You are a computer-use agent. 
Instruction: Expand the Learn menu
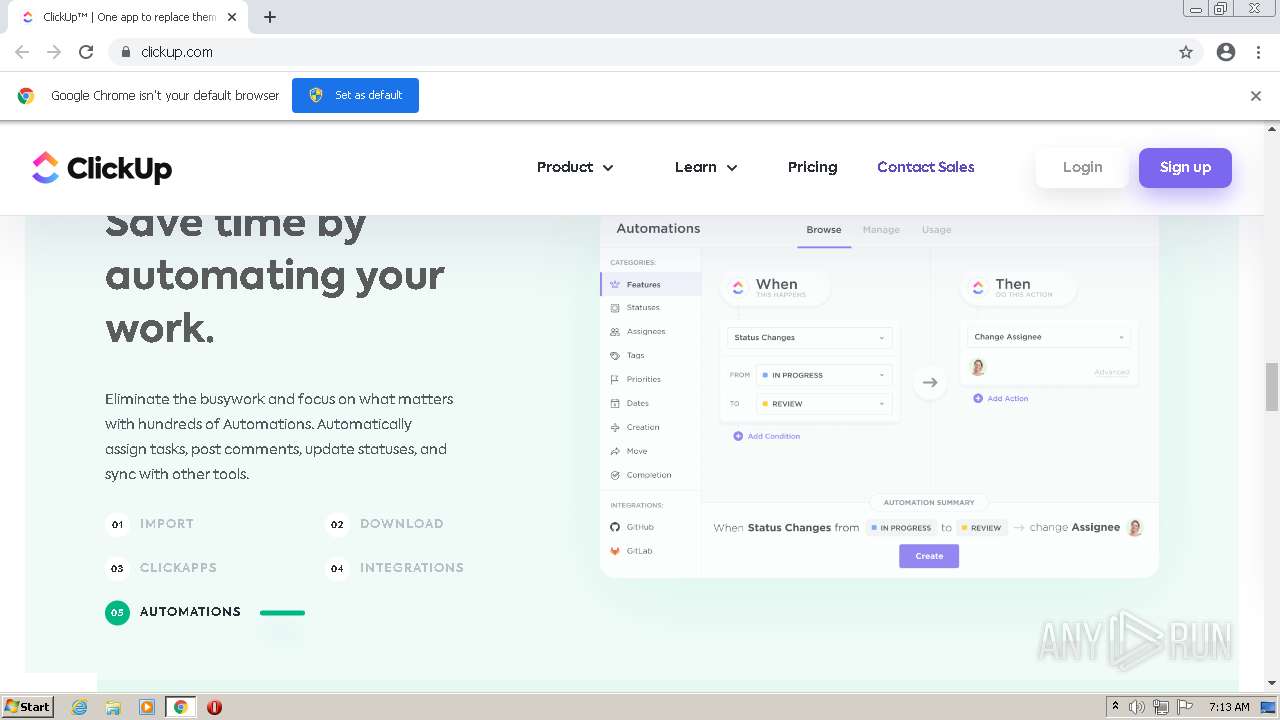coord(706,167)
